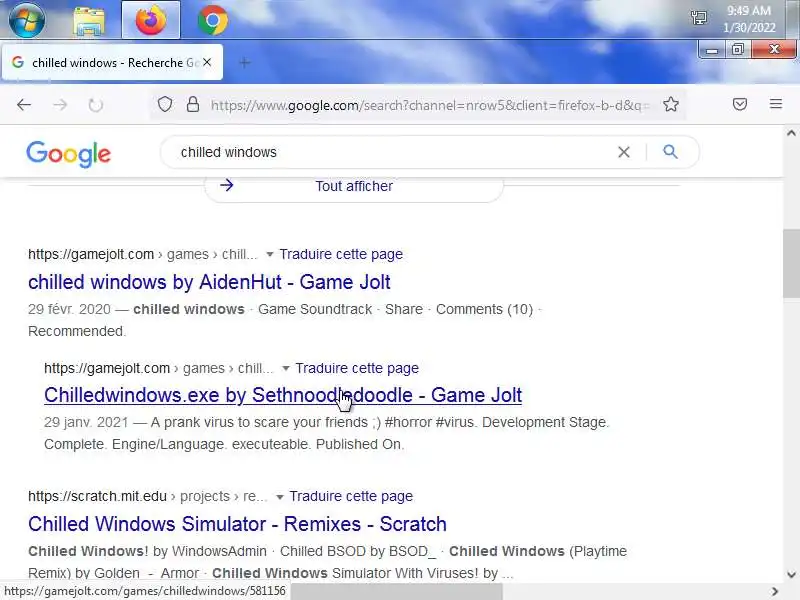Click the vertical scrollbar thumb
This screenshot has height=600, width=800.
click(x=791, y=264)
